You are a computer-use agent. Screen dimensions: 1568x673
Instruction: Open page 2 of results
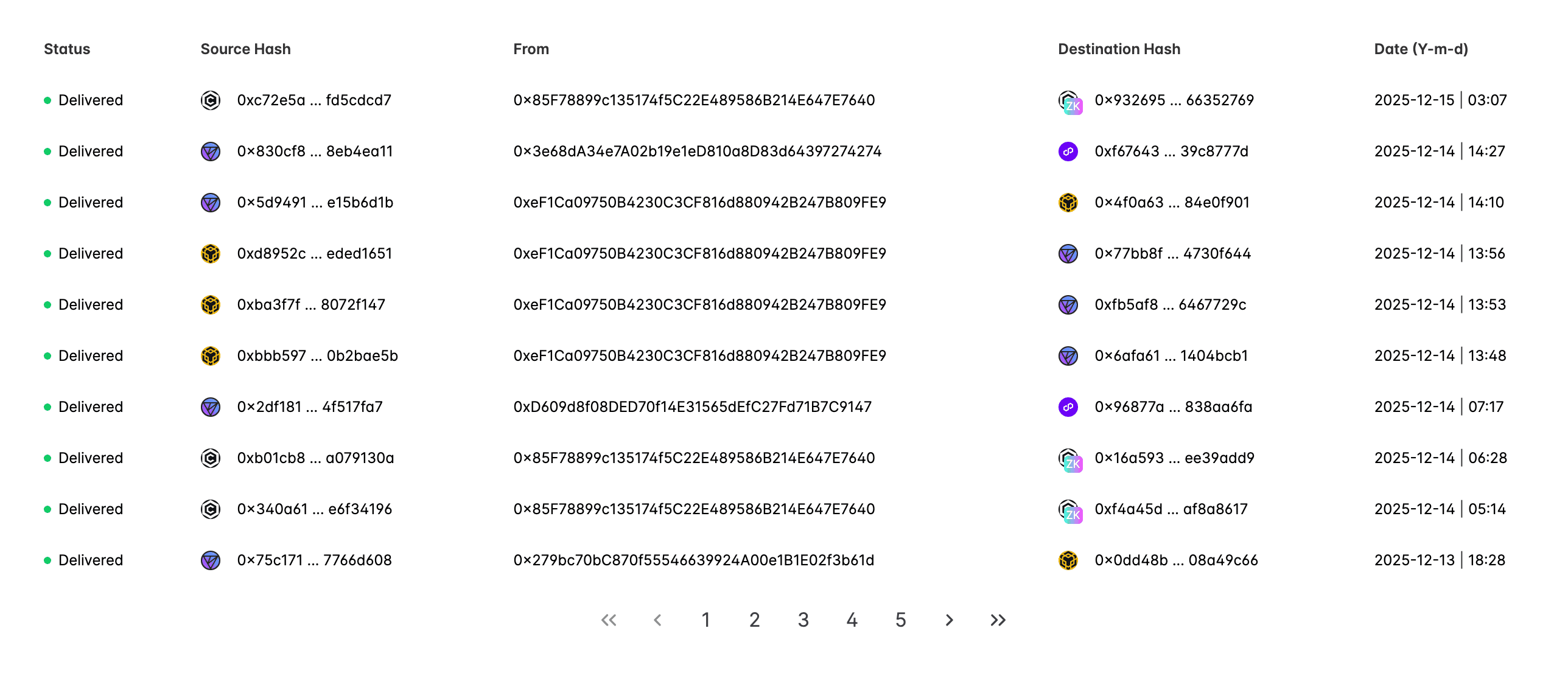(755, 620)
